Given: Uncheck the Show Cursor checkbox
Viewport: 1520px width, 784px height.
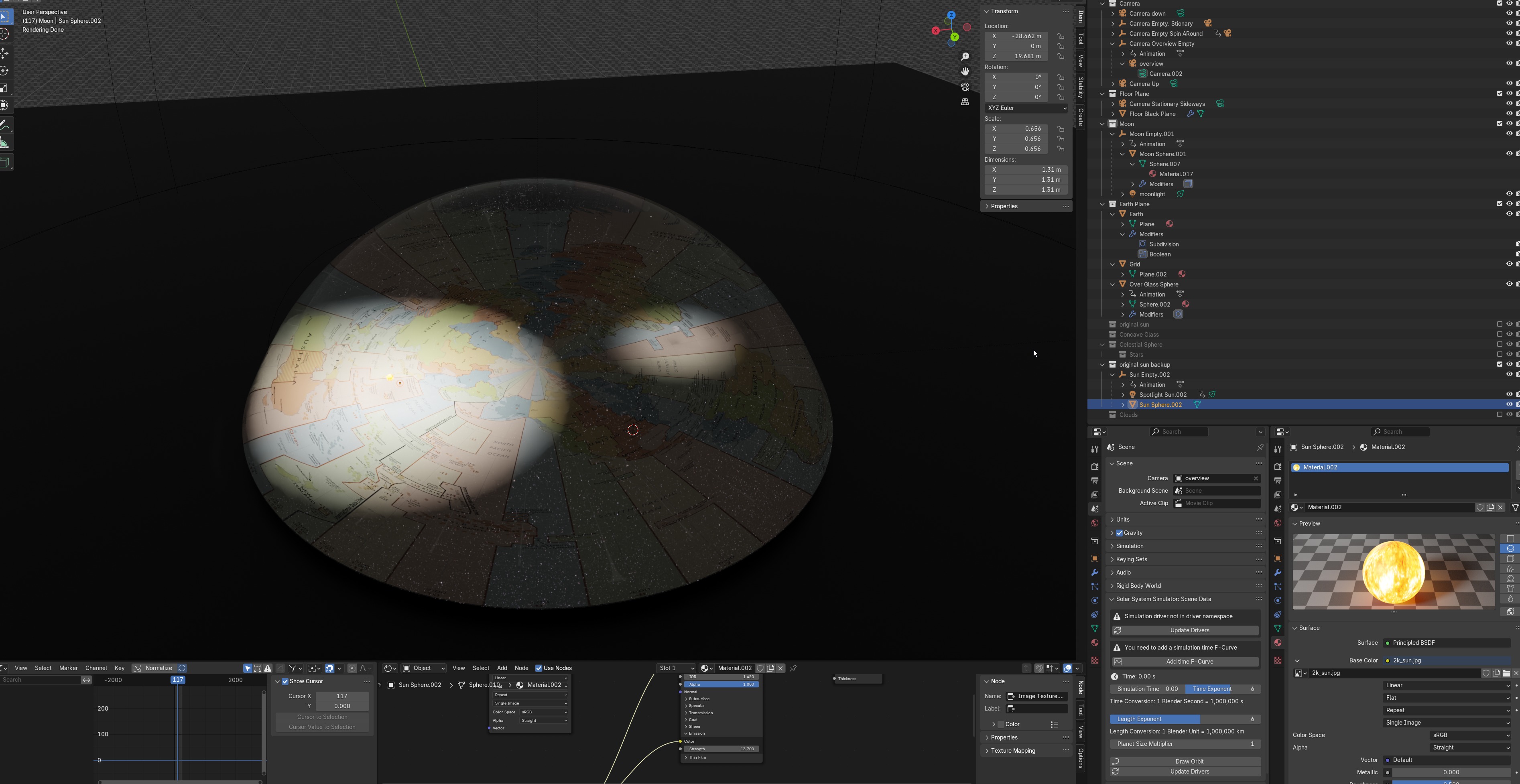Looking at the screenshot, I should 285,681.
